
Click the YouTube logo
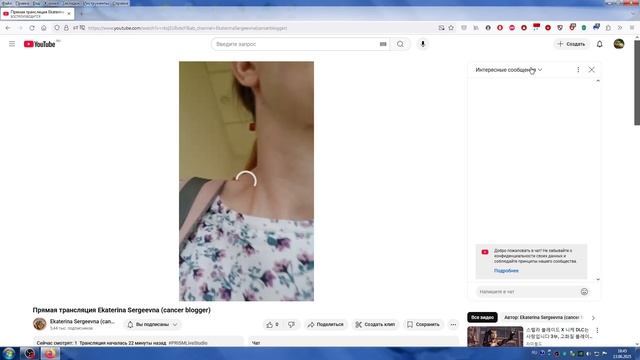pyautogui.click(x=40, y=44)
